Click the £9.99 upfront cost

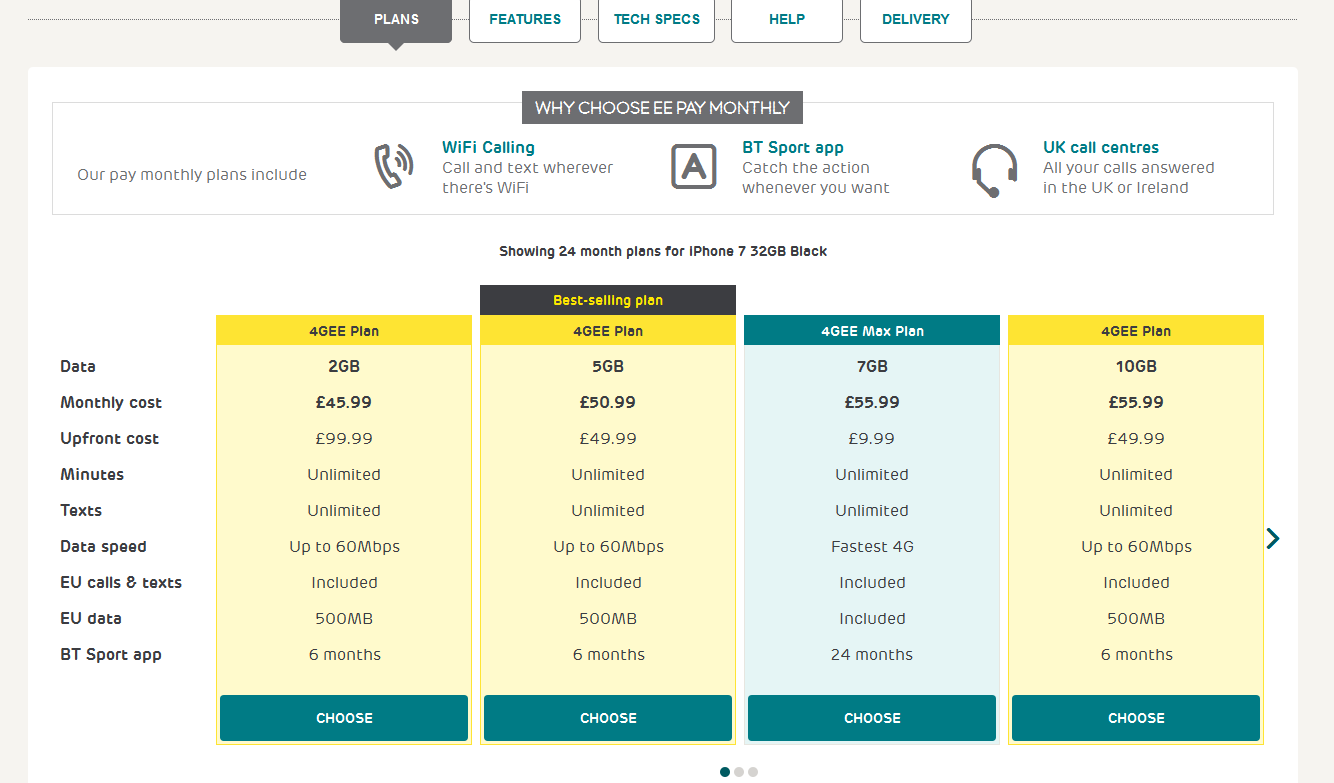coord(872,439)
